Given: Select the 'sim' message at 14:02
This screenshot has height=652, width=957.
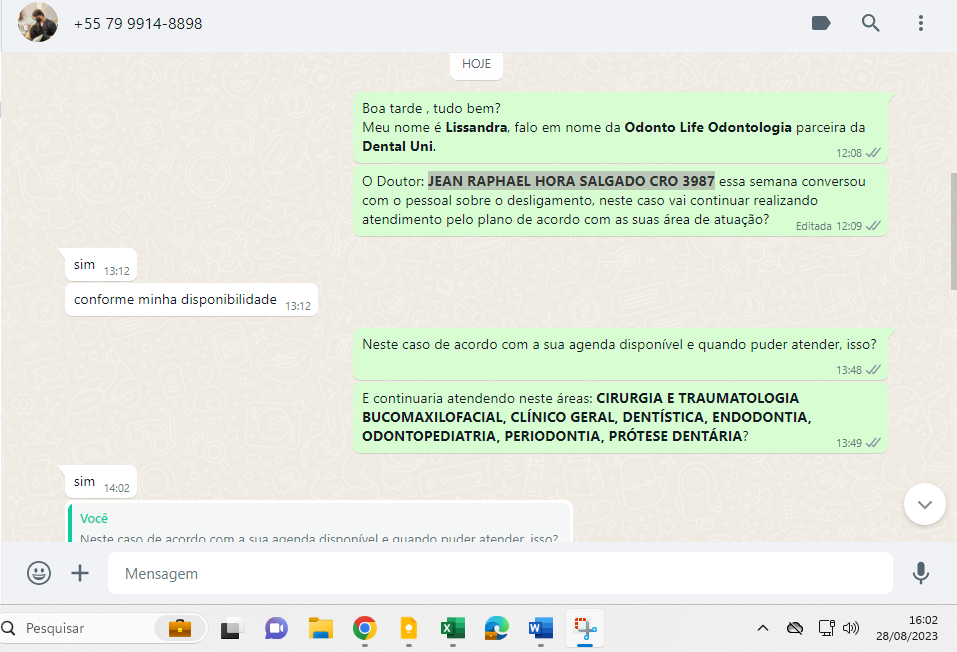Looking at the screenshot, I should pyautogui.click(x=101, y=482).
